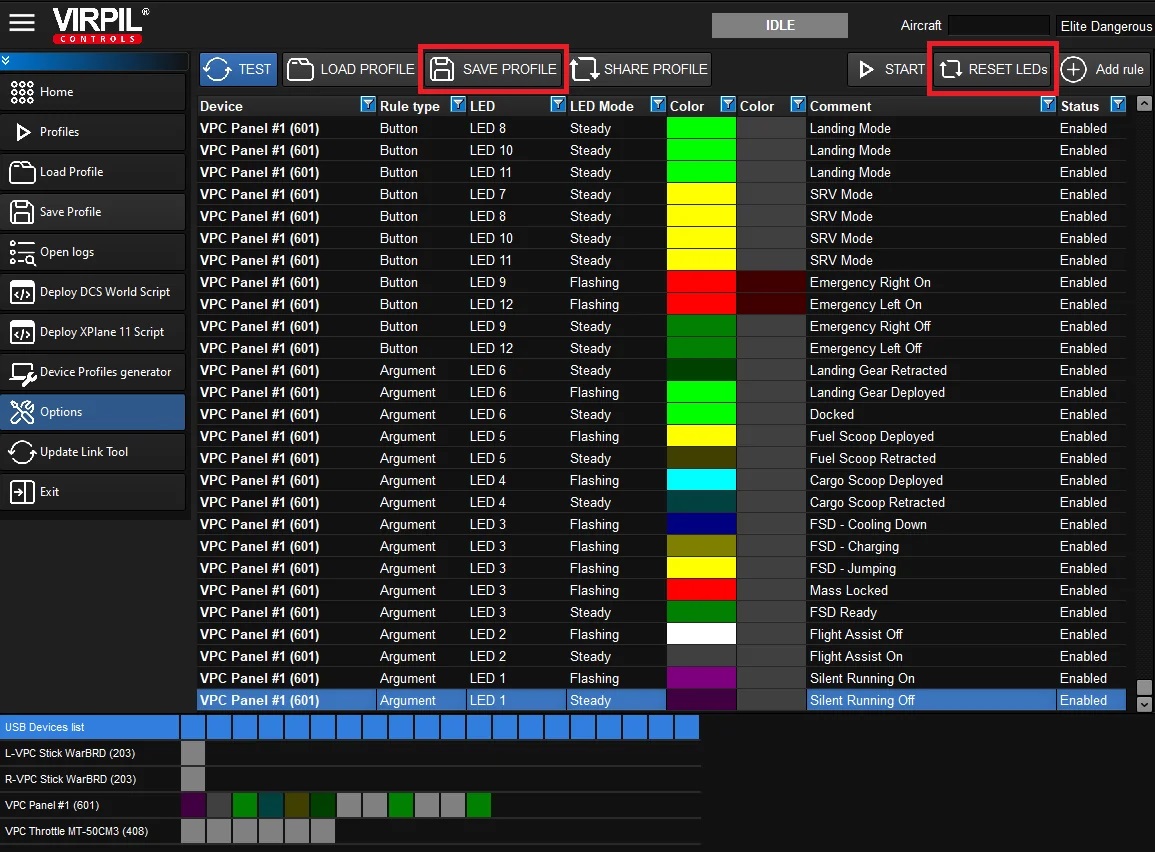Click the Aircraft input field

(999, 26)
